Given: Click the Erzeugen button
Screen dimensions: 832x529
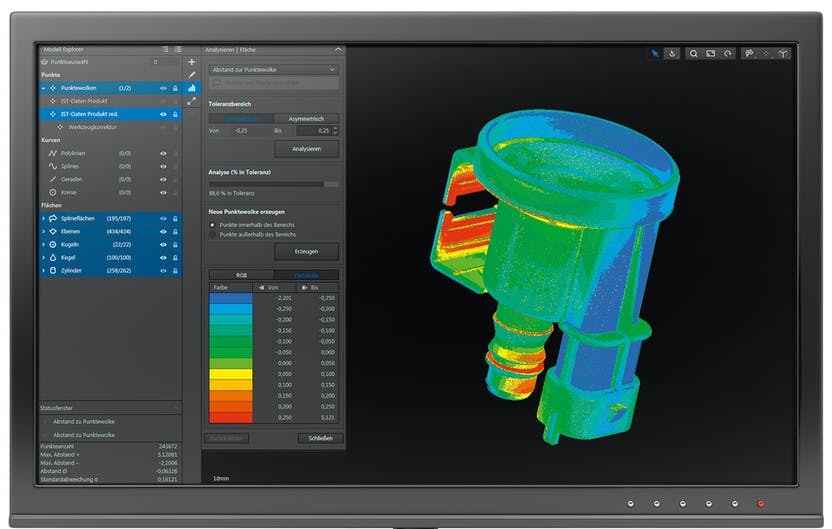Looking at the screenshot, I should click(x=307, y=252).
